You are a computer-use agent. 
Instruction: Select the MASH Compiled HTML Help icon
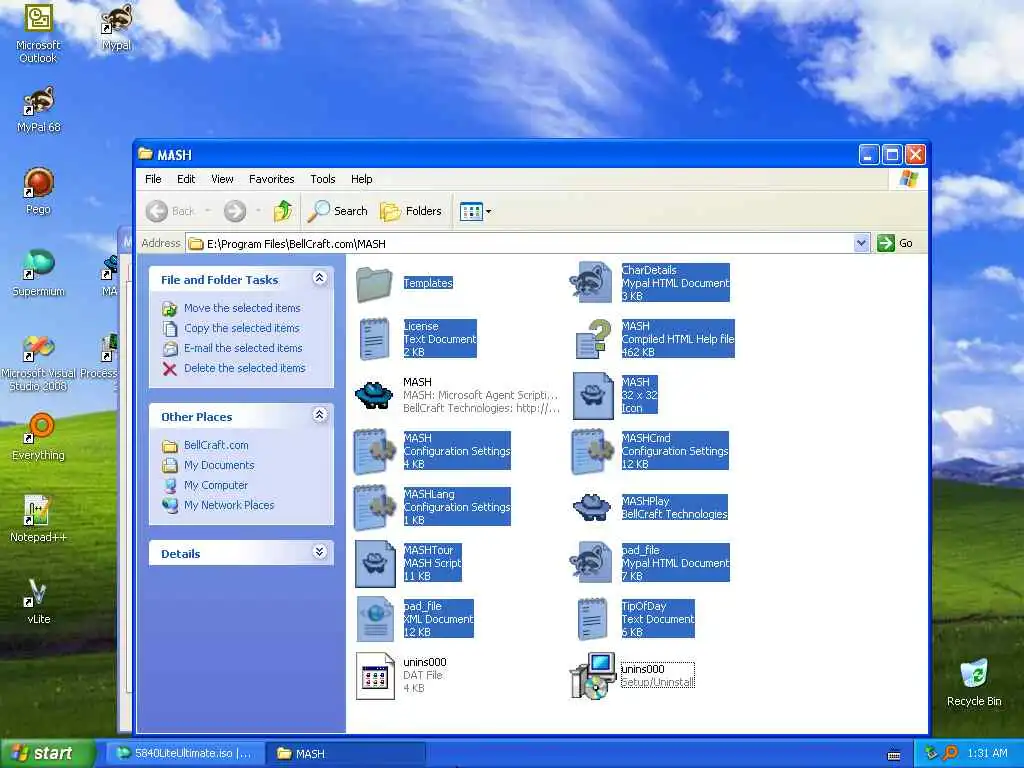click(x=593, y=339)
